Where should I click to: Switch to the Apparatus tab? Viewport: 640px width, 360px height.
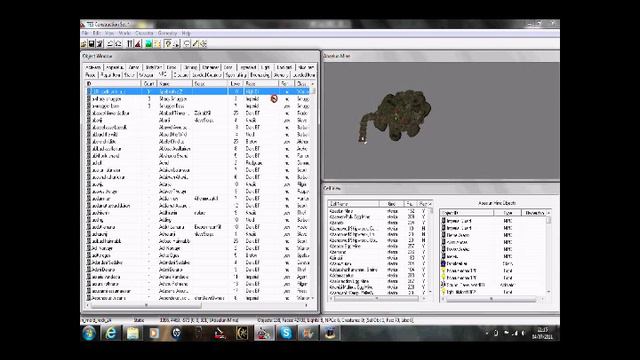[x=115, y=67]
